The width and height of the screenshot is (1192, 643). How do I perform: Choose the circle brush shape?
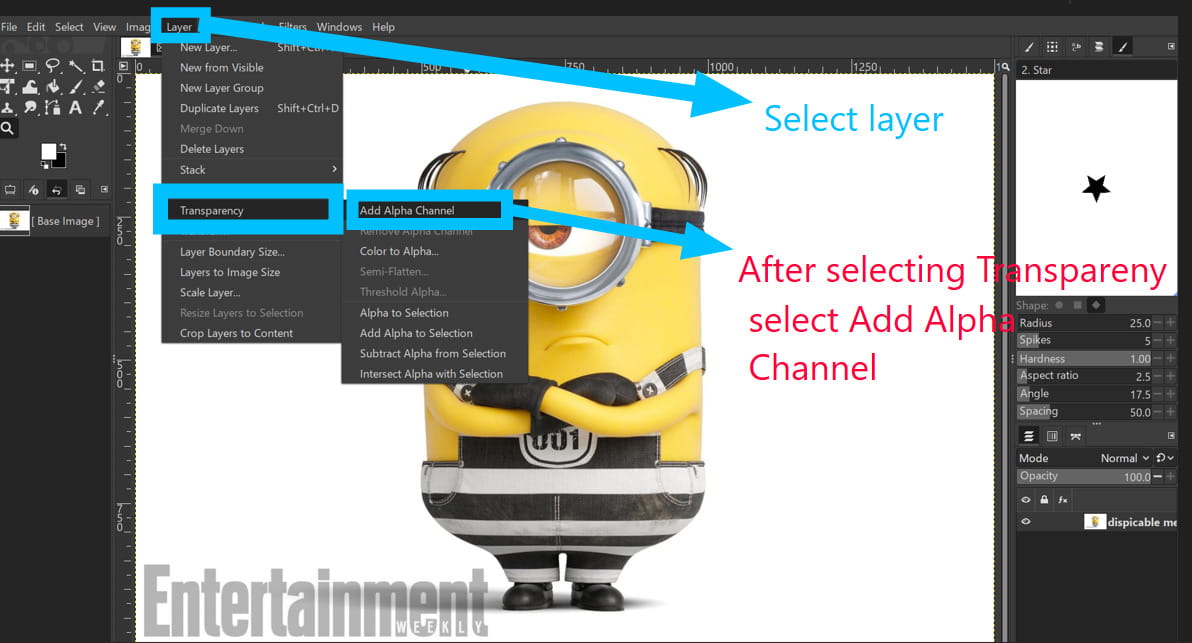[x=1059, y=305]
